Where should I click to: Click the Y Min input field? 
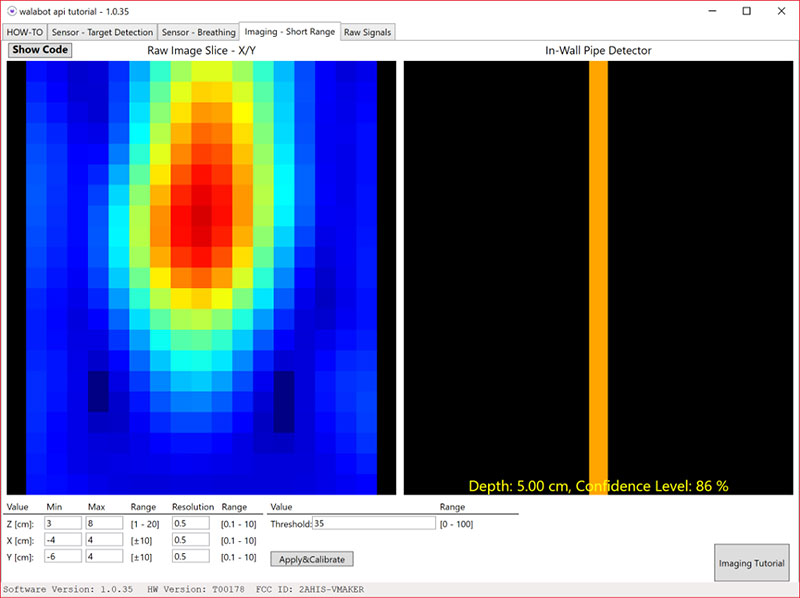(x=60, y=556)
